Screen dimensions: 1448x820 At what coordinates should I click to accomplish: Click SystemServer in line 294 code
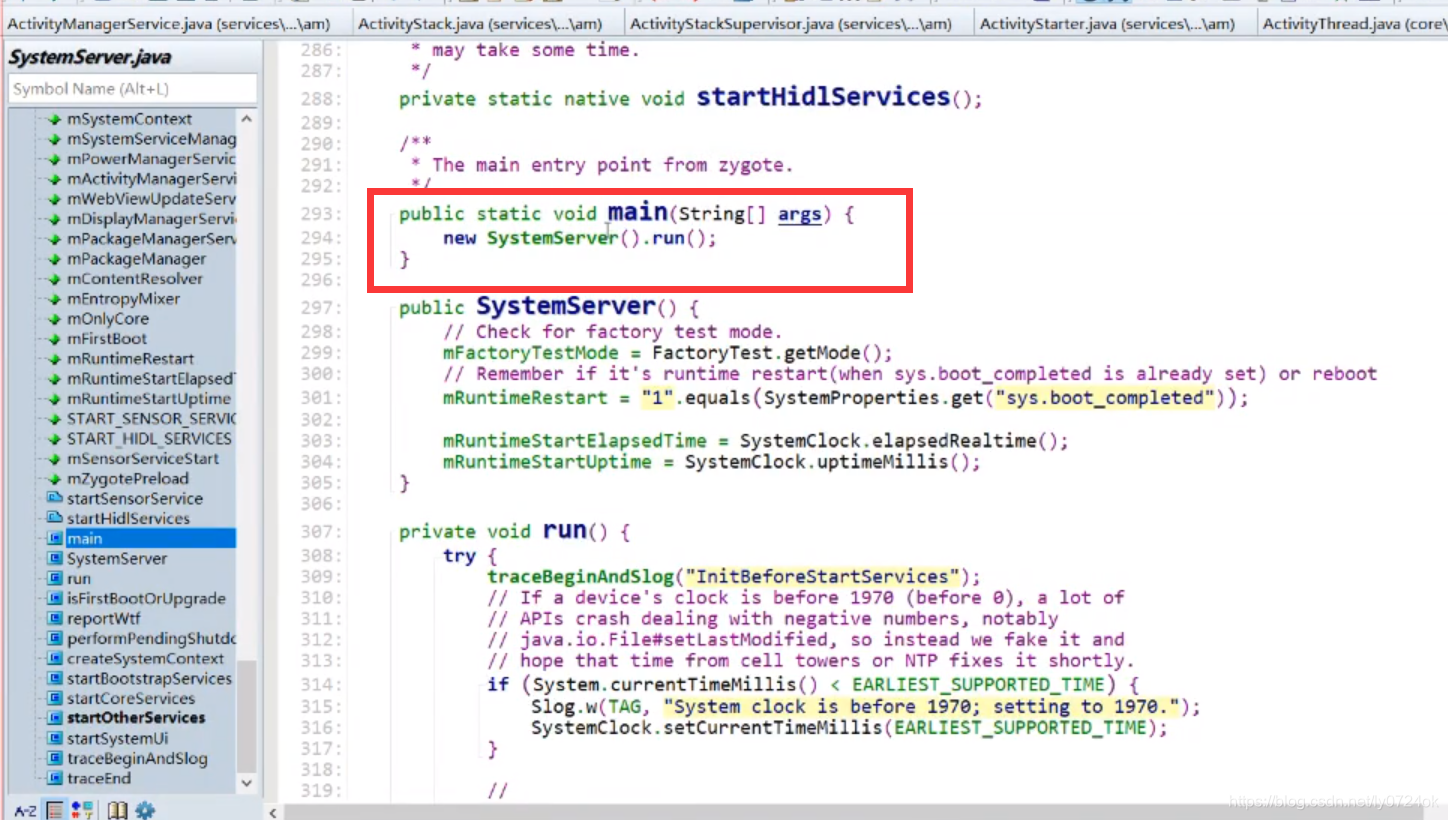[x=552, y=239]
